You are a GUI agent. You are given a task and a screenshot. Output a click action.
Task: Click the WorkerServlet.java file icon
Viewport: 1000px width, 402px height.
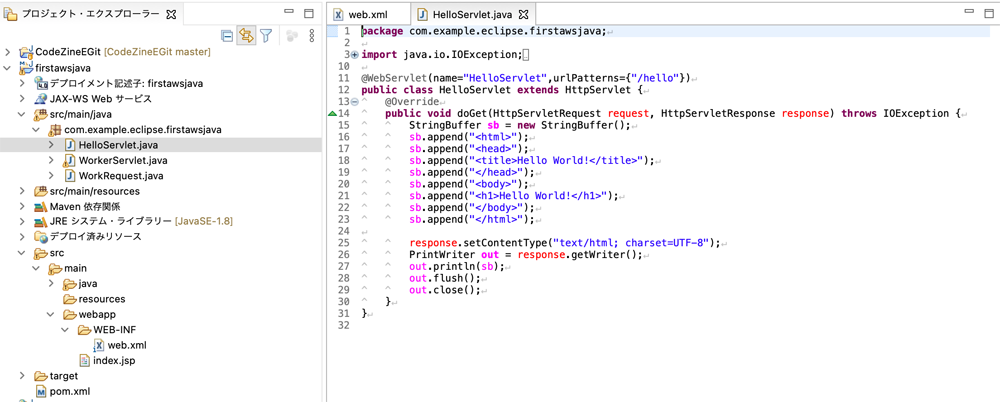(x=70, y=160)
